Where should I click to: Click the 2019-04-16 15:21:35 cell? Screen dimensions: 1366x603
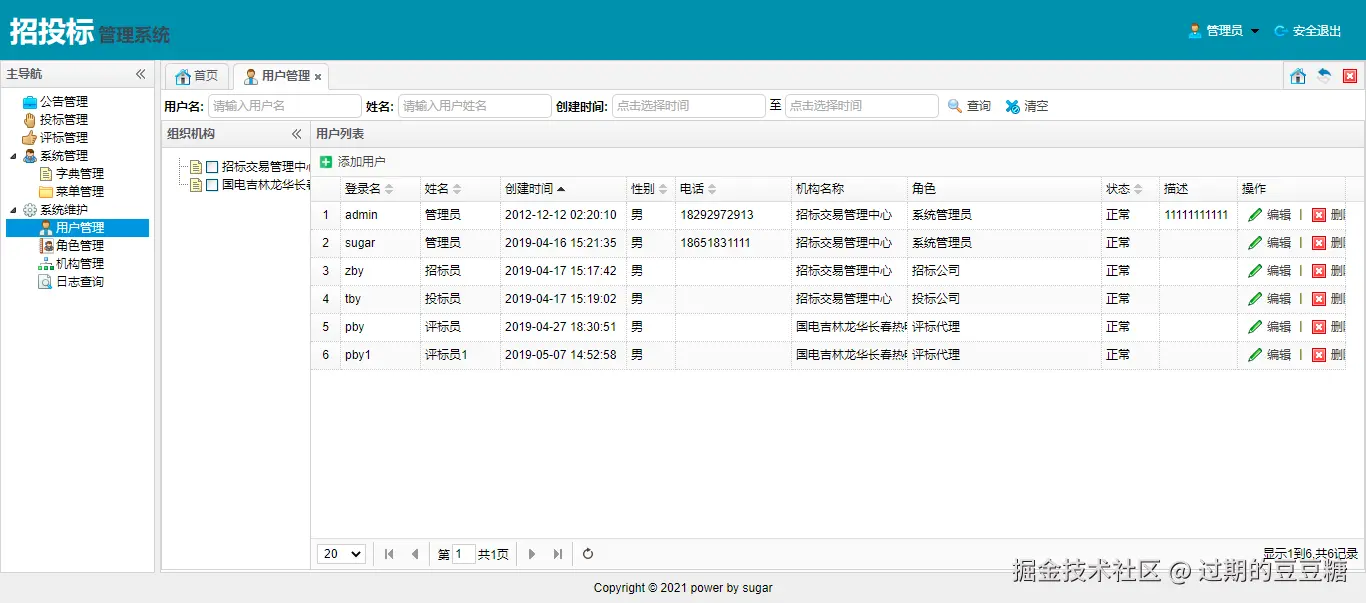pos(561,243)
